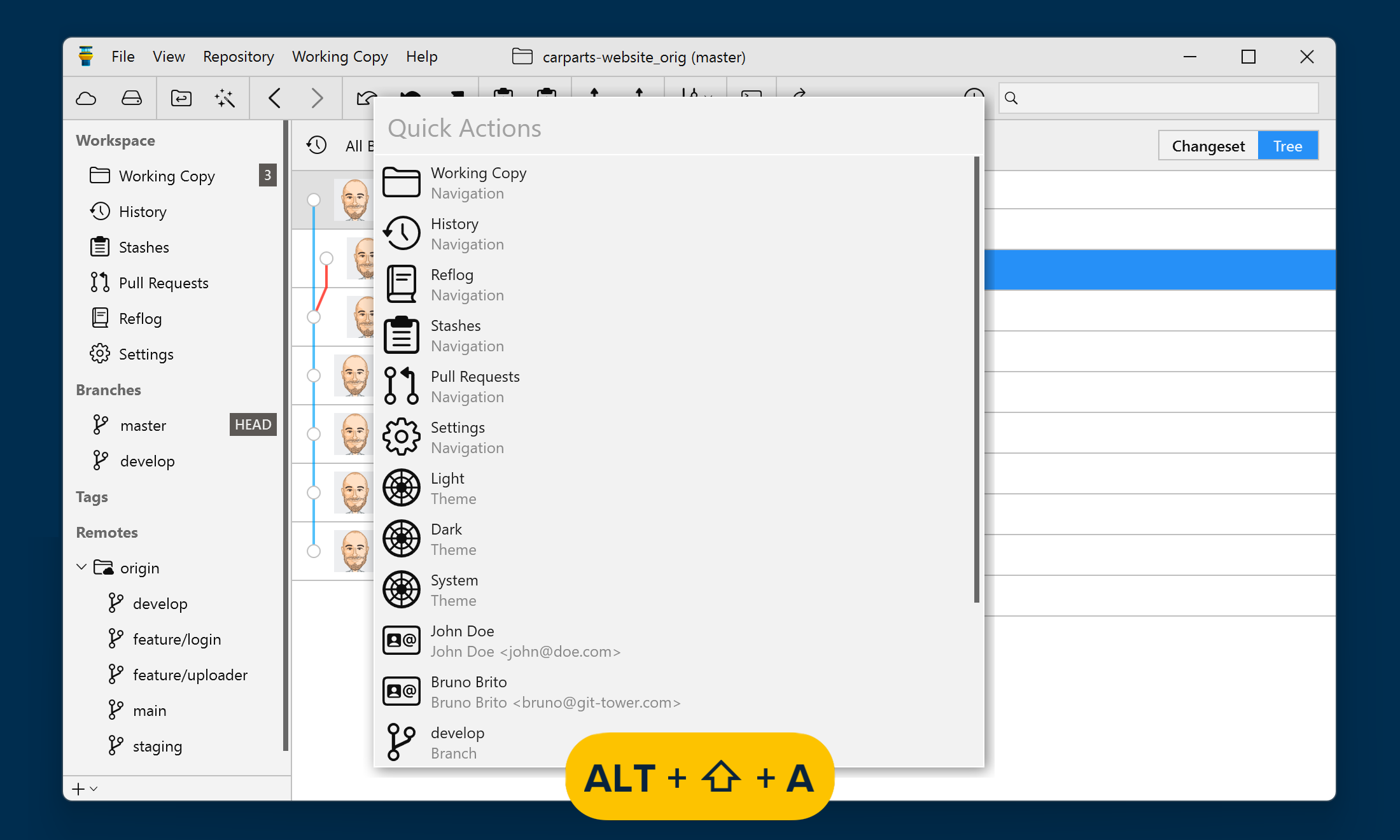Select Pull Requests in the sidebar
The width and height of the screenshot is (1400, 840).
[164, 283]
